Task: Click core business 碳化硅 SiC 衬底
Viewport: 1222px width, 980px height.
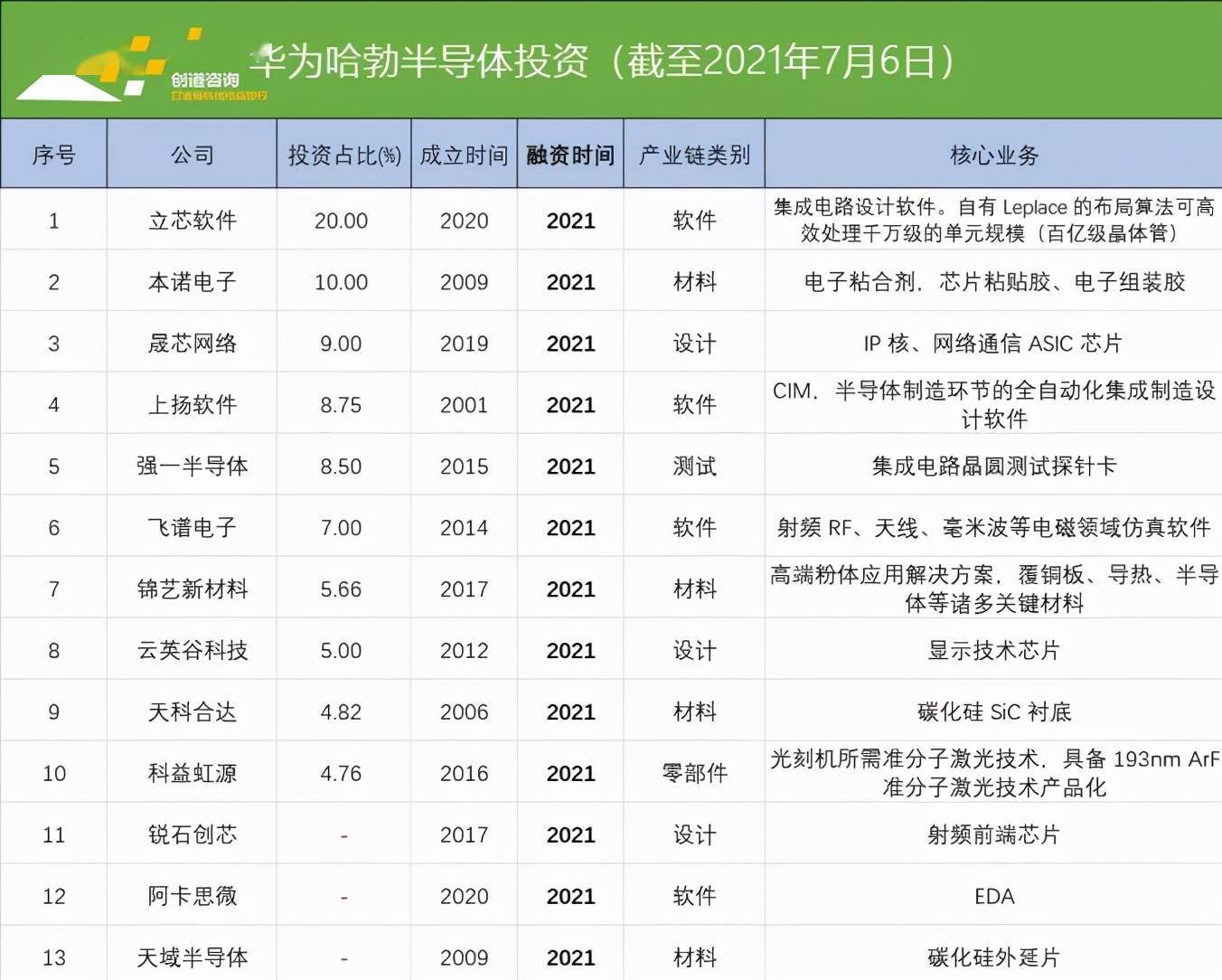Action: pyautogui.click(x=993, y=711)
